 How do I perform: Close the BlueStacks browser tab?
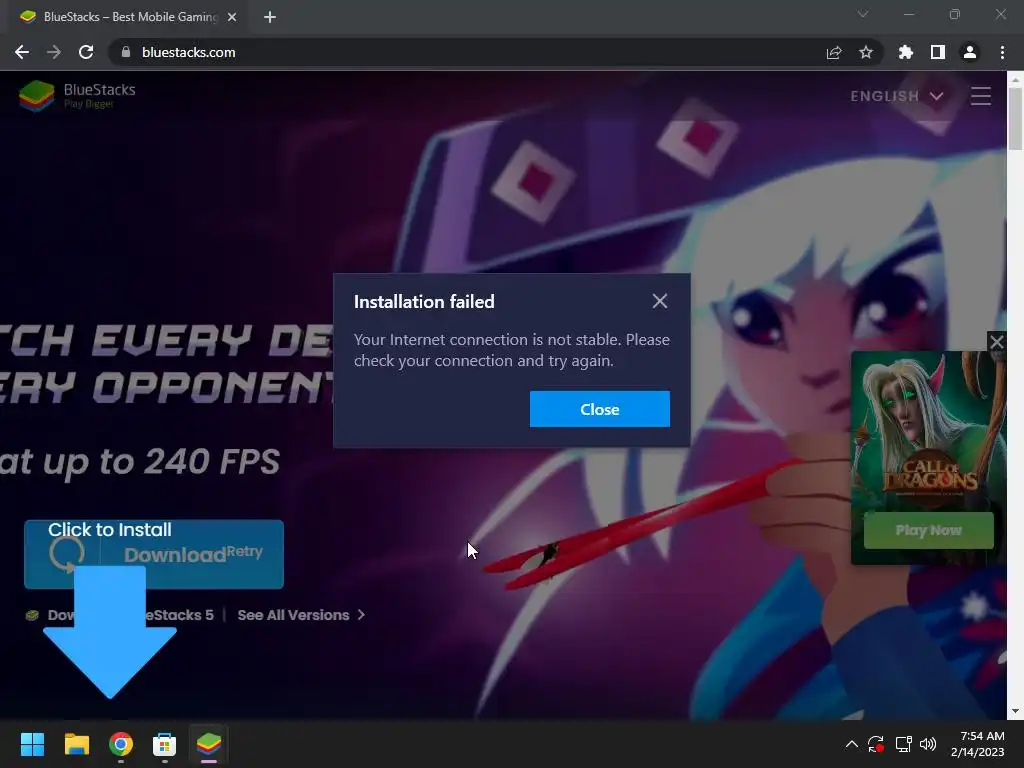[232, 17]
